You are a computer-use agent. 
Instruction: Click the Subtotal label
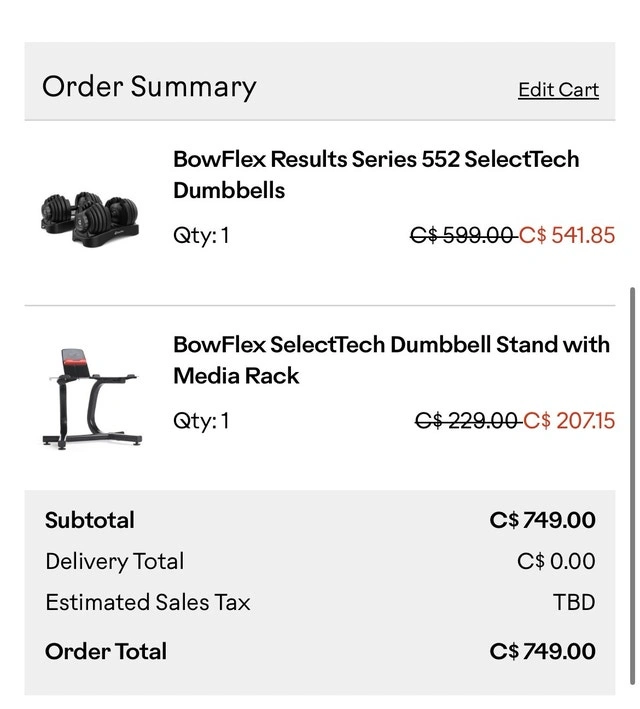[90, 520]
